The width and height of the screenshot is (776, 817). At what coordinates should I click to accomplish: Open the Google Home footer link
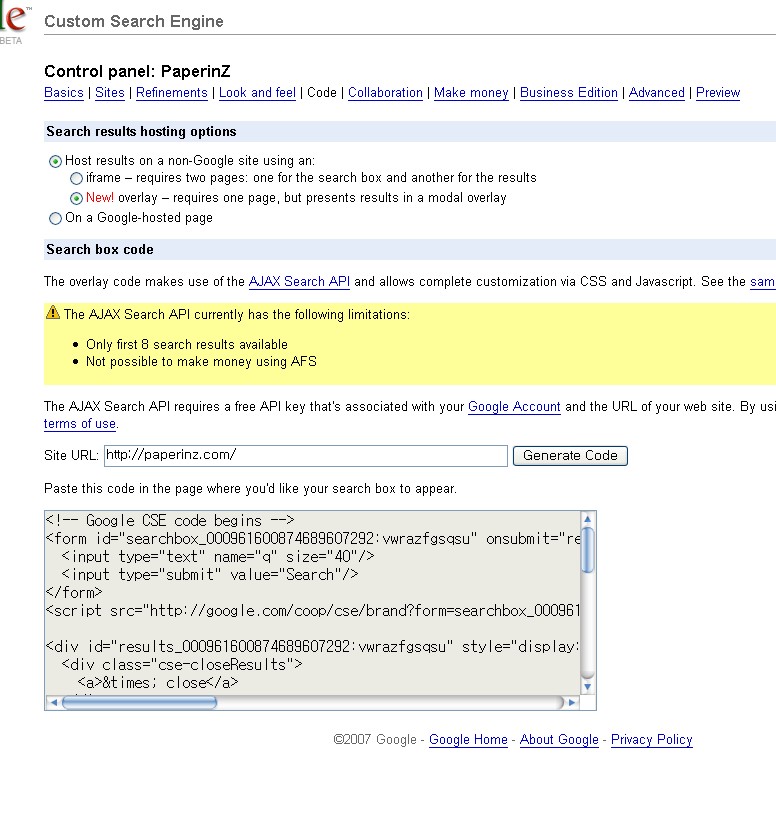[x=468, y=740]
